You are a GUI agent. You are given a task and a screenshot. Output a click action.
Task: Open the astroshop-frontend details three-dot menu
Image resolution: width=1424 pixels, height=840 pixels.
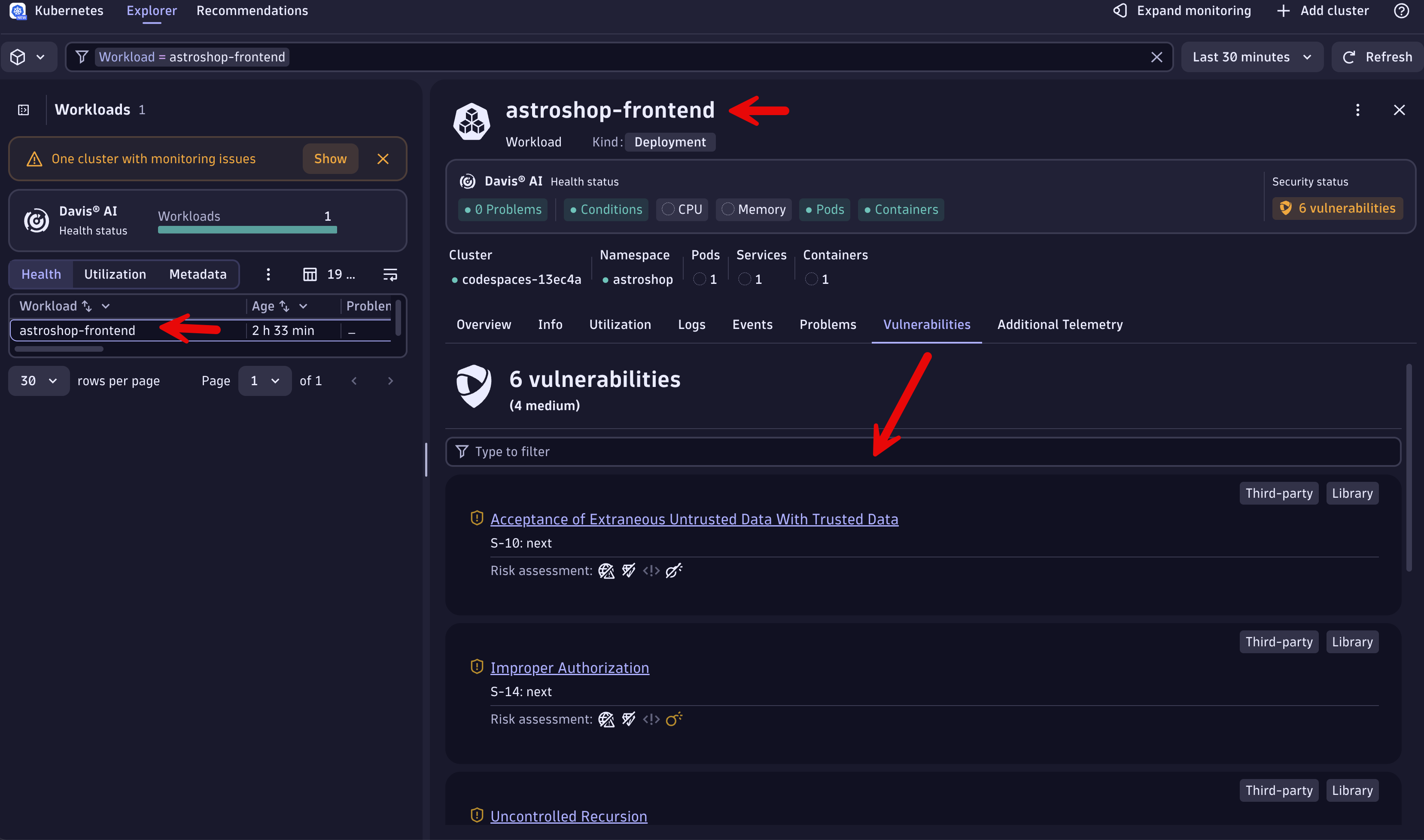point(1357,110)
